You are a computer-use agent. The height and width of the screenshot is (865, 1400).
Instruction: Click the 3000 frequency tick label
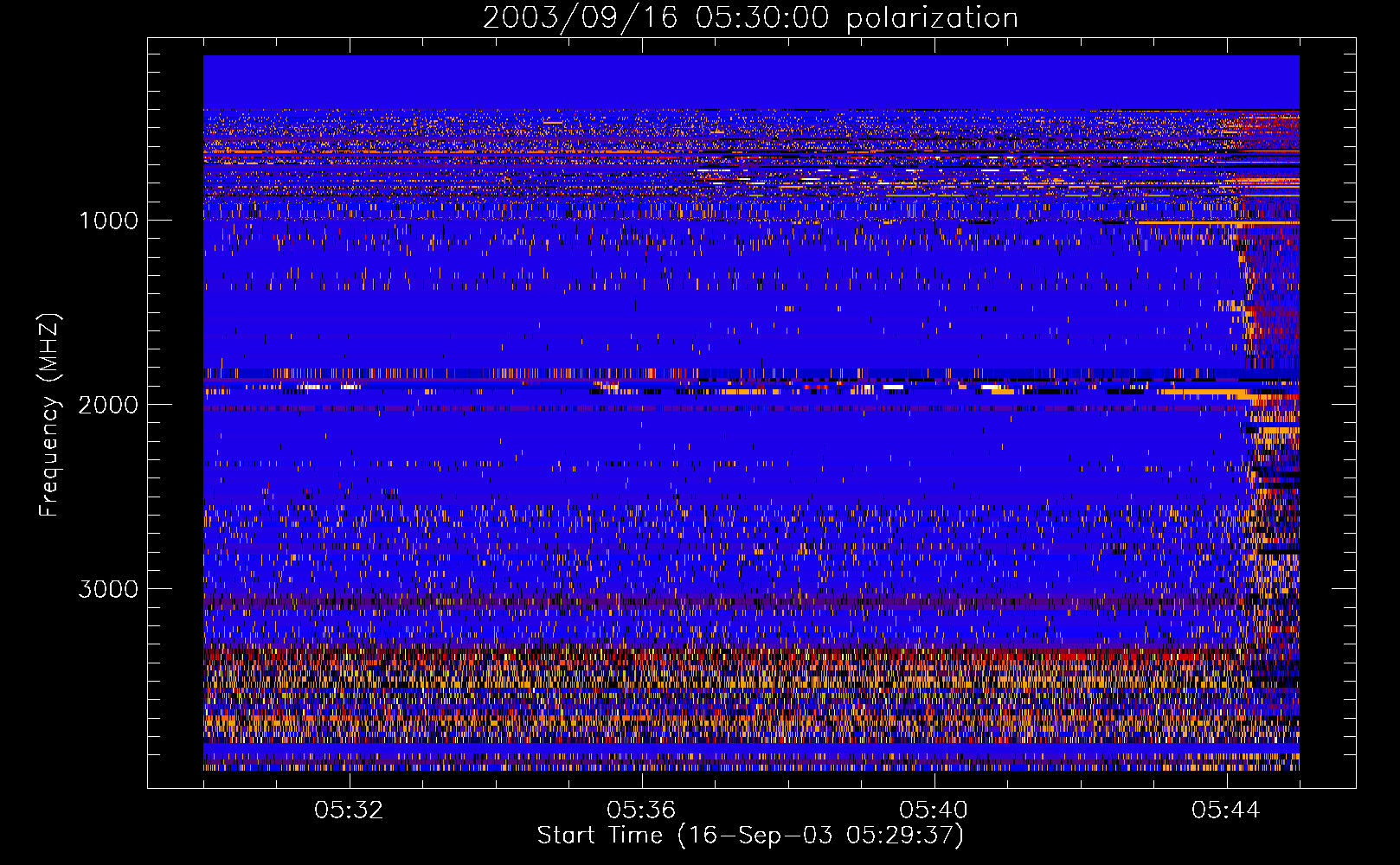108,589
